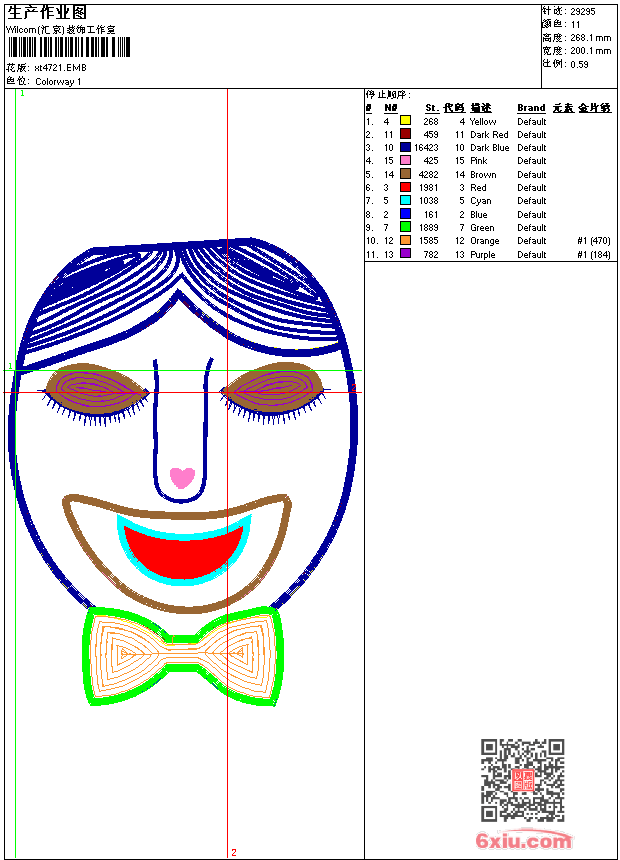620x860 pixels.
Task: Click the barcode under the title
Action: coord(68,48)
